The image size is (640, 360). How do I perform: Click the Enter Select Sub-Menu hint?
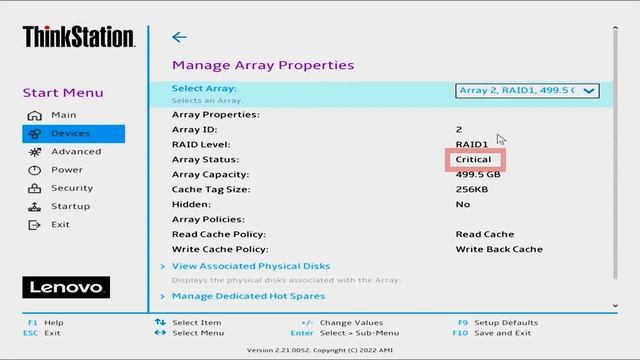(344, 333)
